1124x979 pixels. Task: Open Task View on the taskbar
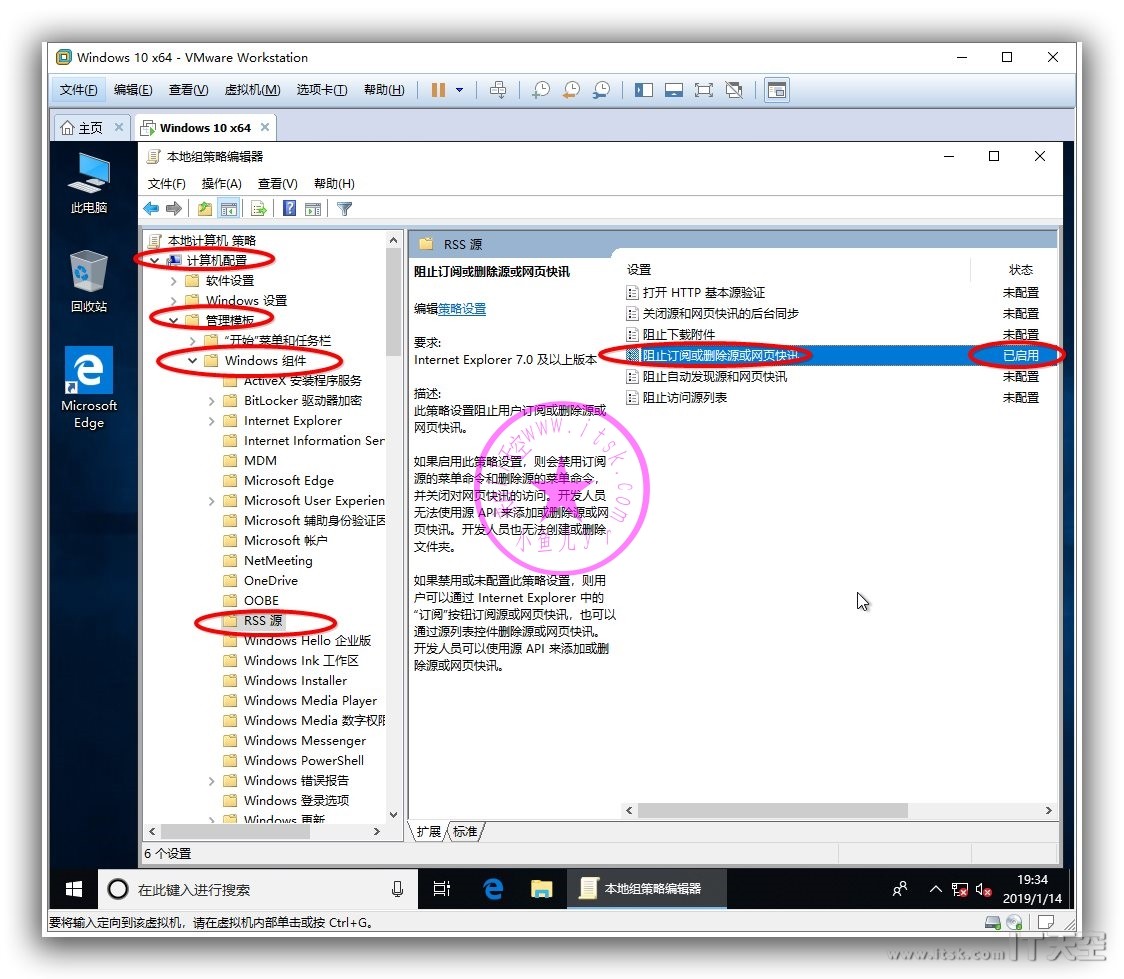tap(442, 889)
